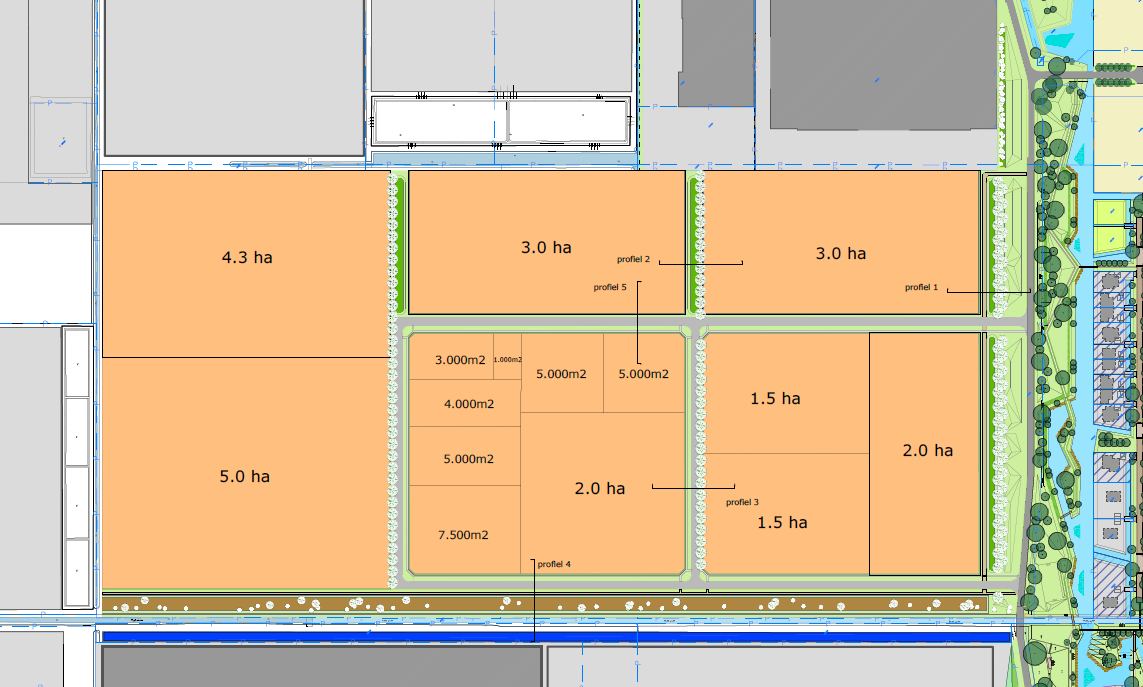The width and height of the screenshot is (1143, 687).
Task: Click the 1.5 ha label below profiel 3 text
Action: [x=782, y=523]
